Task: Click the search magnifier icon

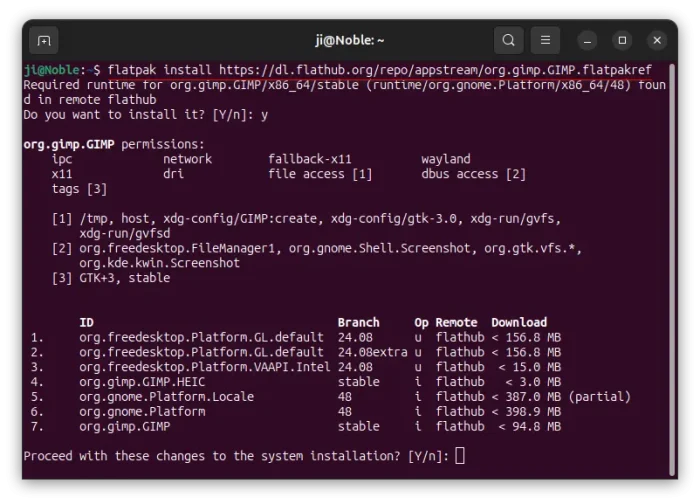Action: [509, 40]
